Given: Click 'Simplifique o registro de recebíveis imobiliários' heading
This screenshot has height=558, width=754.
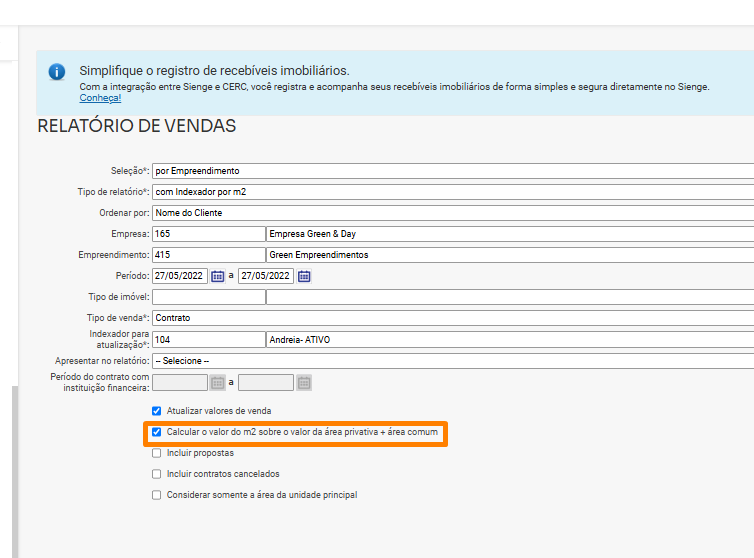Looking at the screenshot, I should pyautogui.click(x=214, y=71).
